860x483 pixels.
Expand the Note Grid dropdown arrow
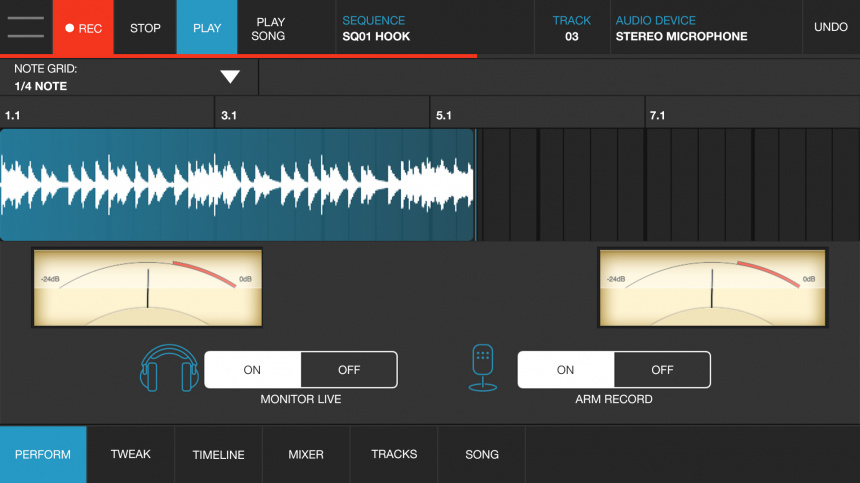(x=230, y=78)
